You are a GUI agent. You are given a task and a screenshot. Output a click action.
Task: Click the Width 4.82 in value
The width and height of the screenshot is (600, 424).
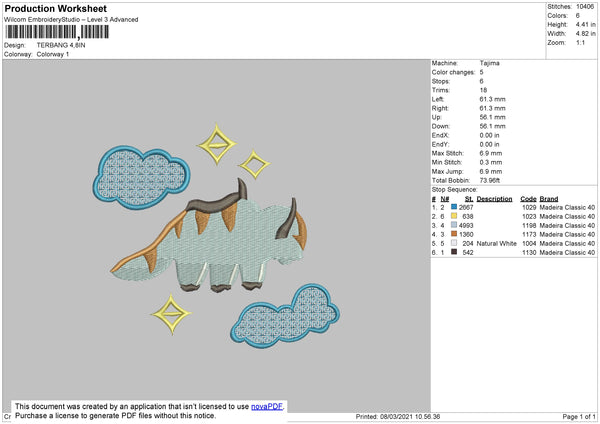(x=586, y=34)
